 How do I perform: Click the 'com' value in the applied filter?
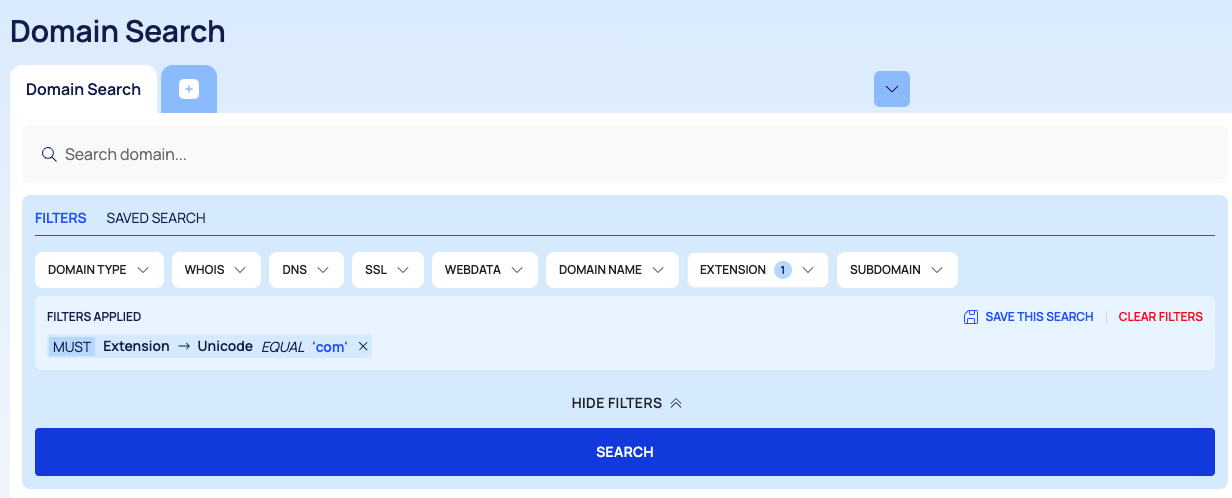(x=330, y=347)
